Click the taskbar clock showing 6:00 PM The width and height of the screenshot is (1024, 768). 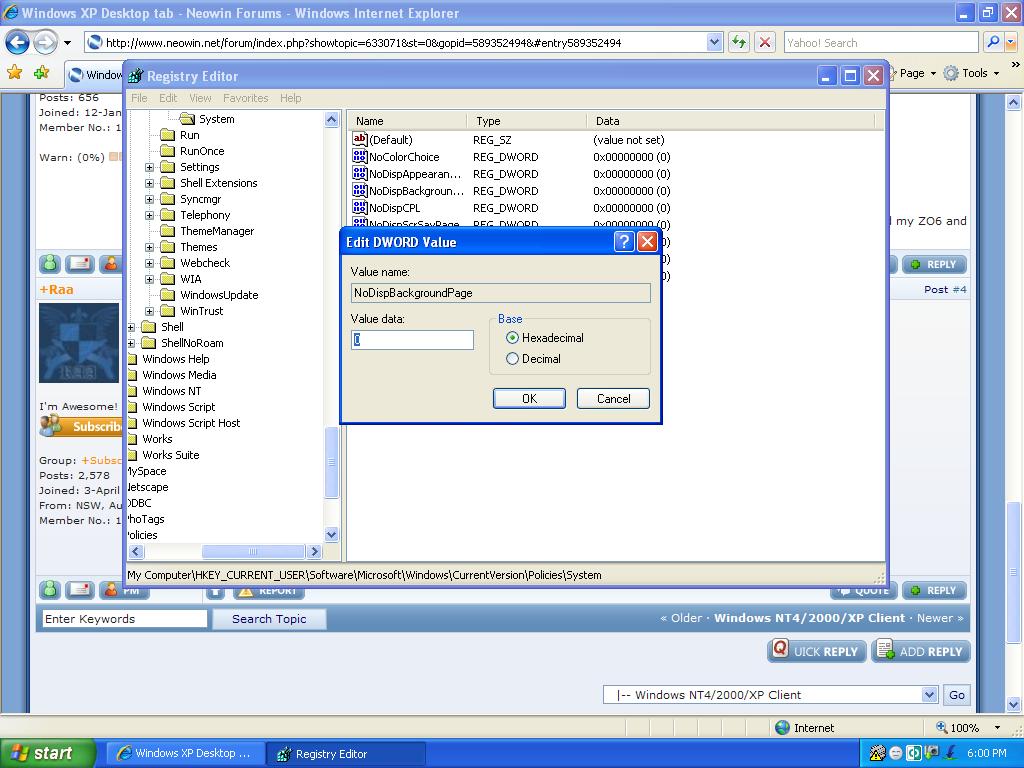click(x=986, y=753)
